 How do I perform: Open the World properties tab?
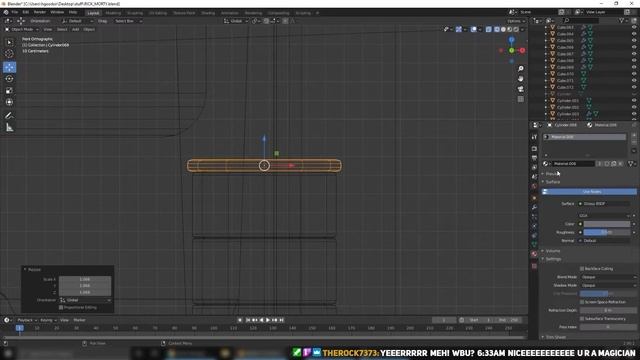(x=534, y=187)
